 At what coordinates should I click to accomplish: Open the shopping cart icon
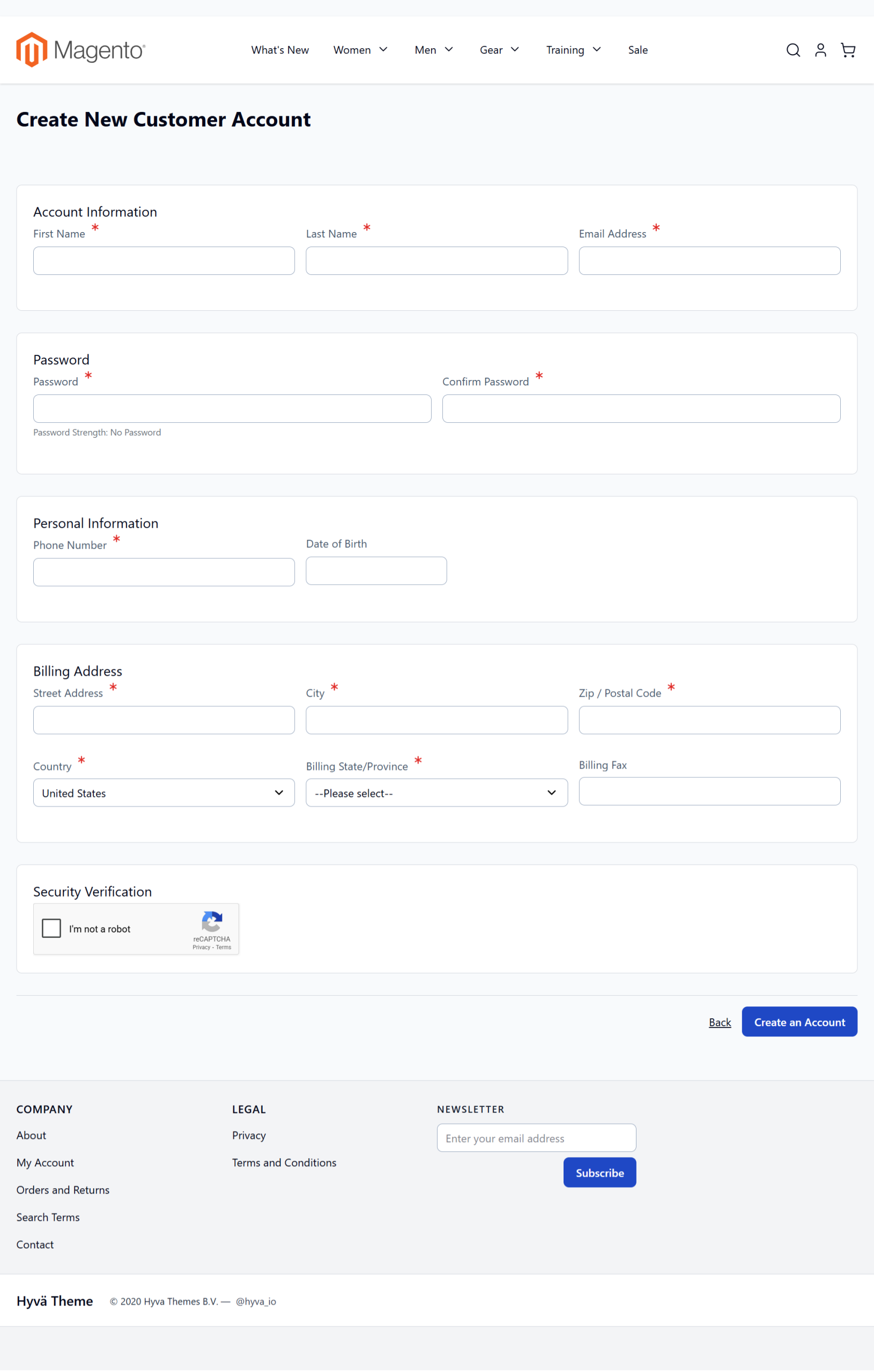(x=848, y=50)
